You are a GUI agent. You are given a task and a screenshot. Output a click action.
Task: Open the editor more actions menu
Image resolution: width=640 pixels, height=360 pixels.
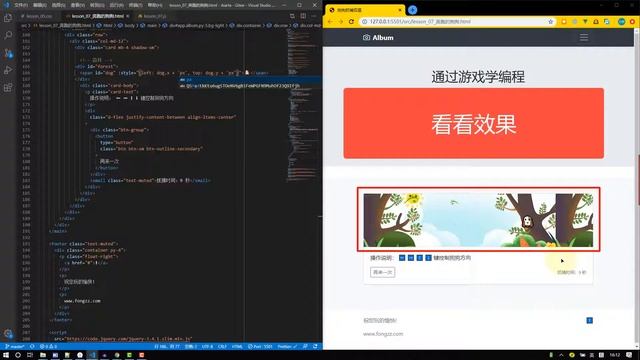(x=313, y=16)
